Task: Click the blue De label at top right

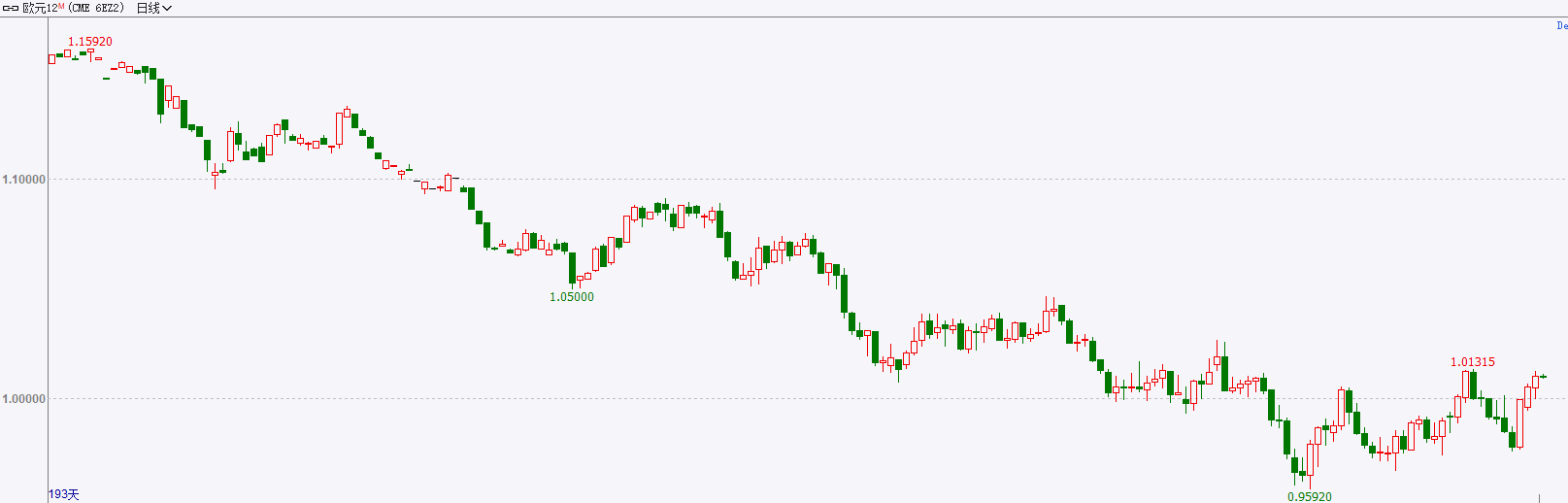Action: (x=1561, y=26)
